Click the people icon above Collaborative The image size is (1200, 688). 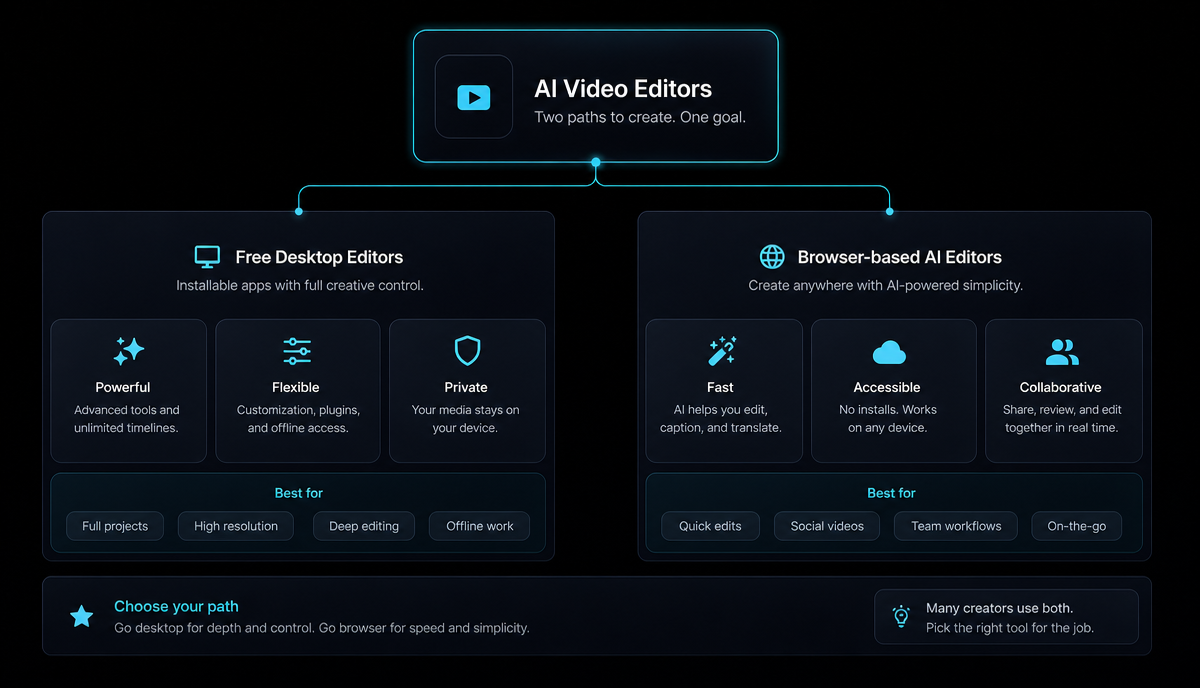pos(1062,352)
